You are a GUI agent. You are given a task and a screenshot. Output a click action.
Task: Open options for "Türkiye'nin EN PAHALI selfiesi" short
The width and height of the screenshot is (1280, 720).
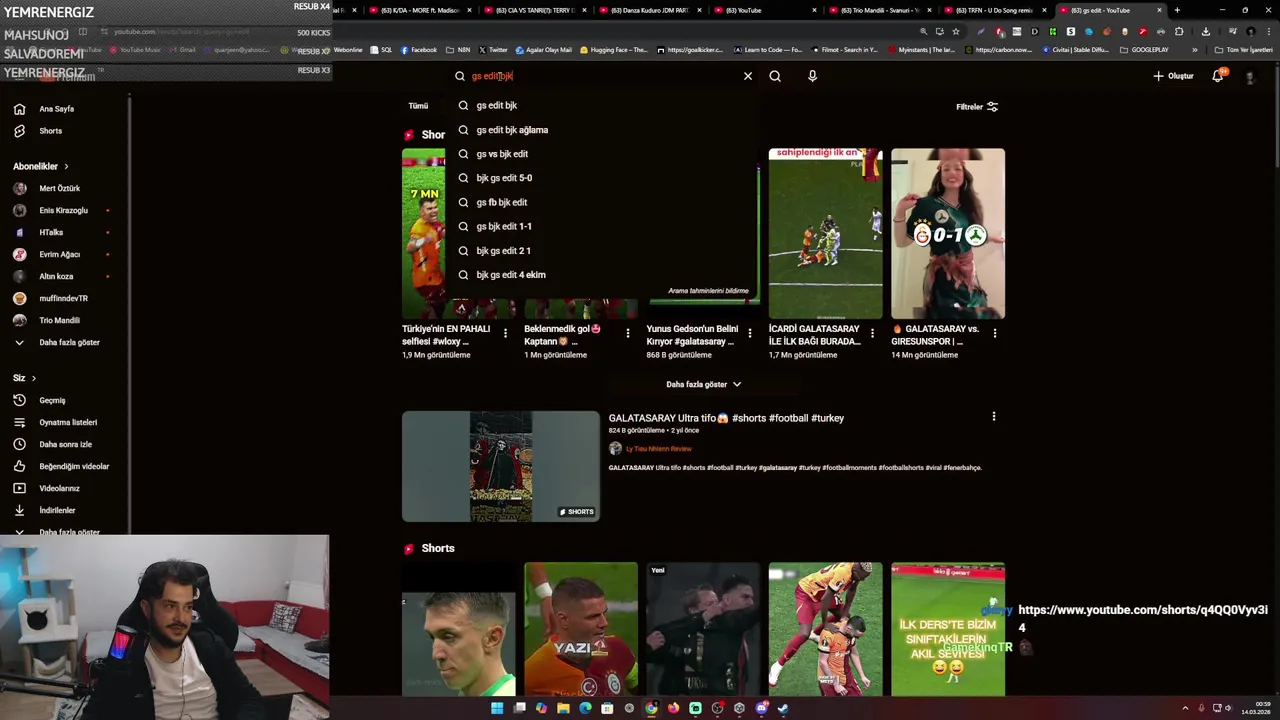505,333
